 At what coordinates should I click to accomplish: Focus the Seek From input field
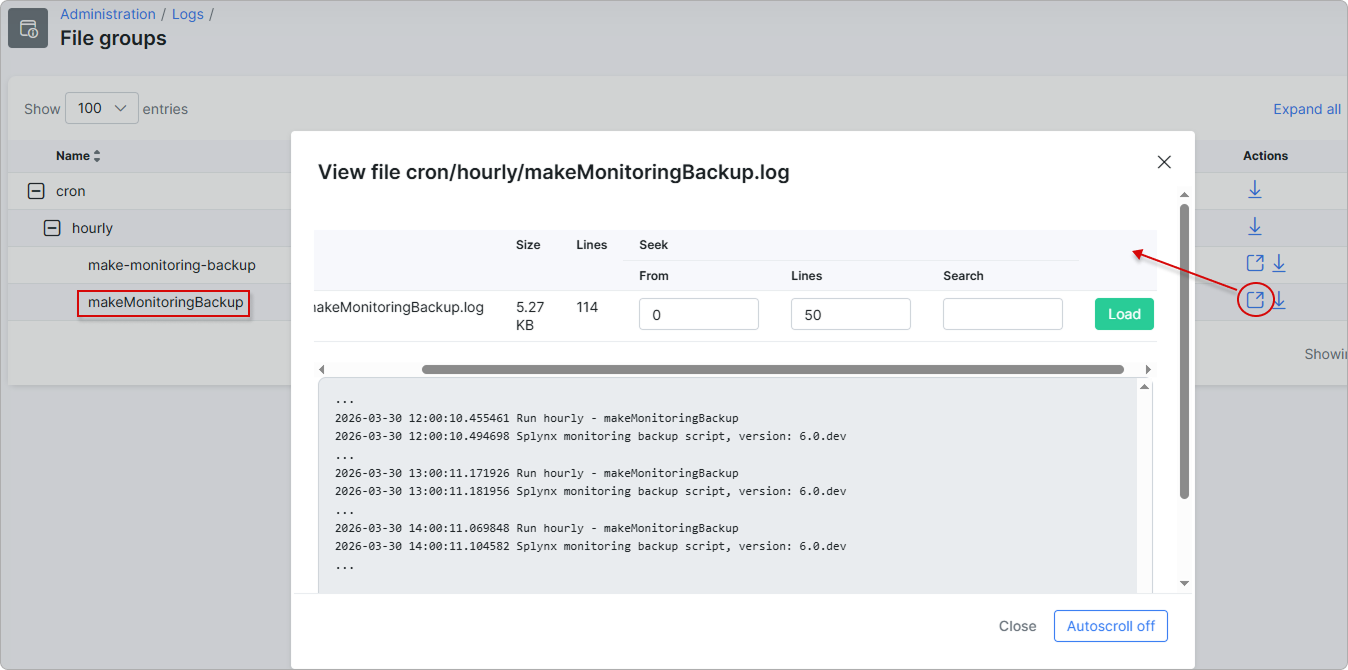coord(699,314)
